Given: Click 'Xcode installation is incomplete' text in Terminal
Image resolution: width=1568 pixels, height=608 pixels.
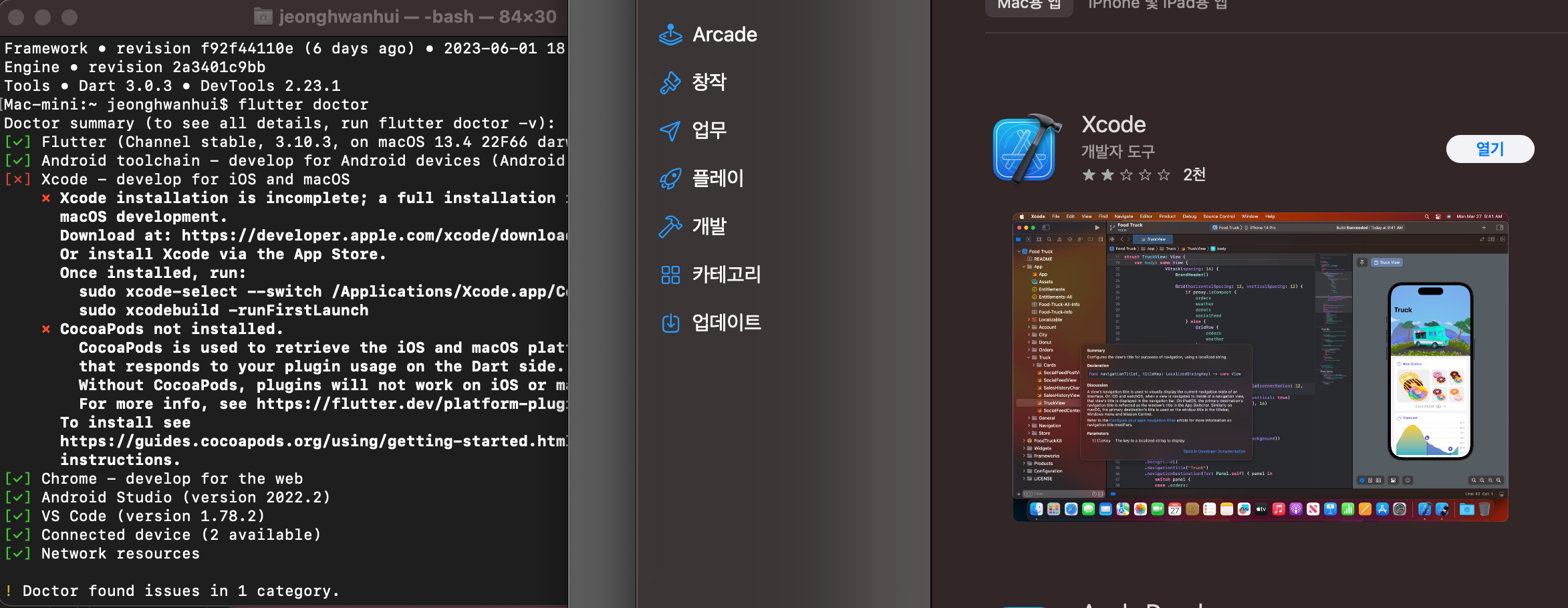Looking at the screenshot, I should pyautogui.click(x=214, y=198).
